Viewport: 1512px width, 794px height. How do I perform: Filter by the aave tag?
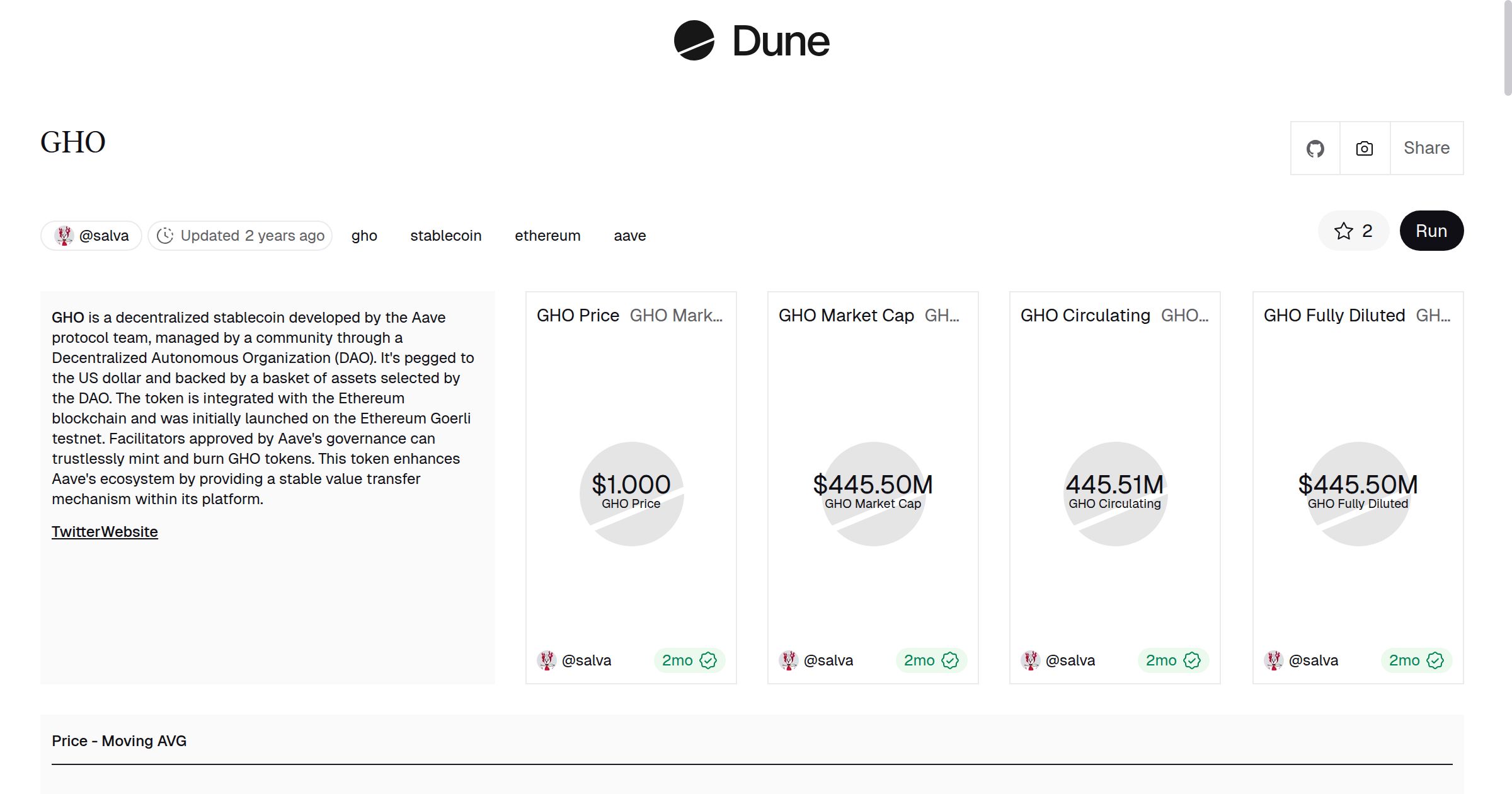click(x=629, y=236)
